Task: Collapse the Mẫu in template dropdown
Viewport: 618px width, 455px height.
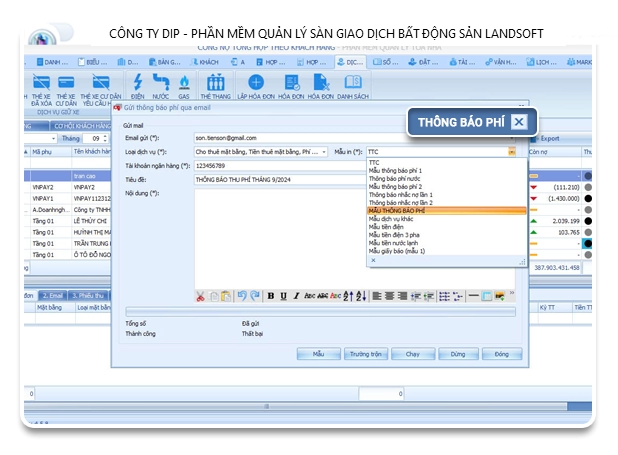Action: 512,152
